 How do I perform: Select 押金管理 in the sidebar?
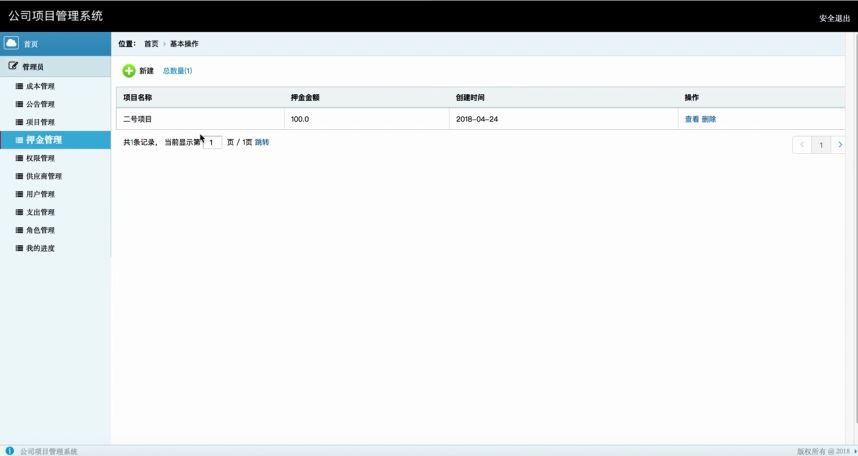[55, 140]
